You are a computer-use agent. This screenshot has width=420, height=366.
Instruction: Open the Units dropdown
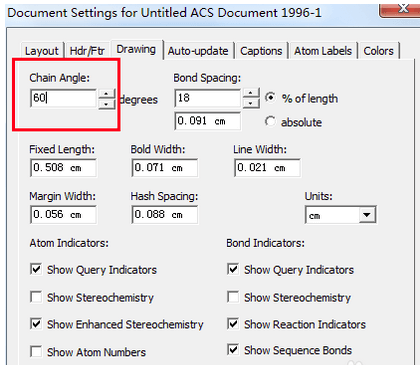pos(367,215)
